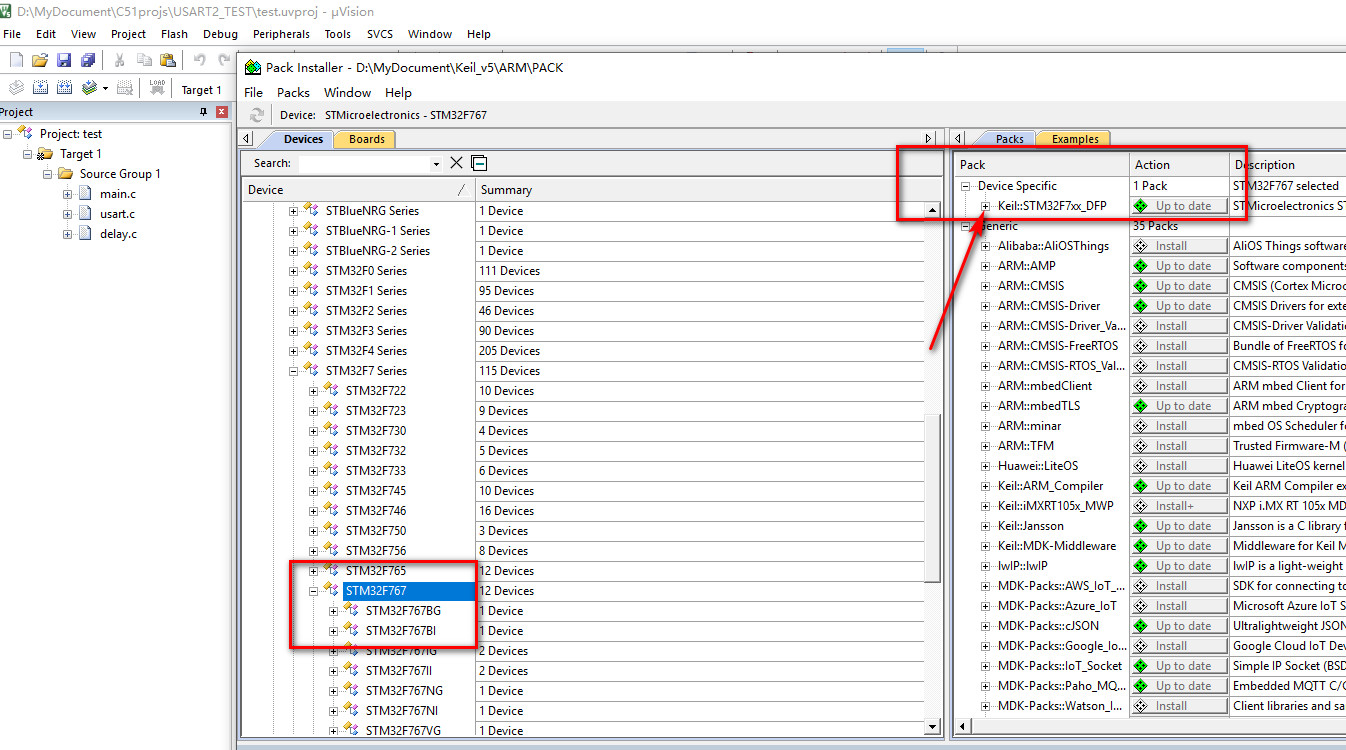Click the Translate file icon in build toolbar
Viewport: 1346px width, 750px height.
[x=16, y=88]
